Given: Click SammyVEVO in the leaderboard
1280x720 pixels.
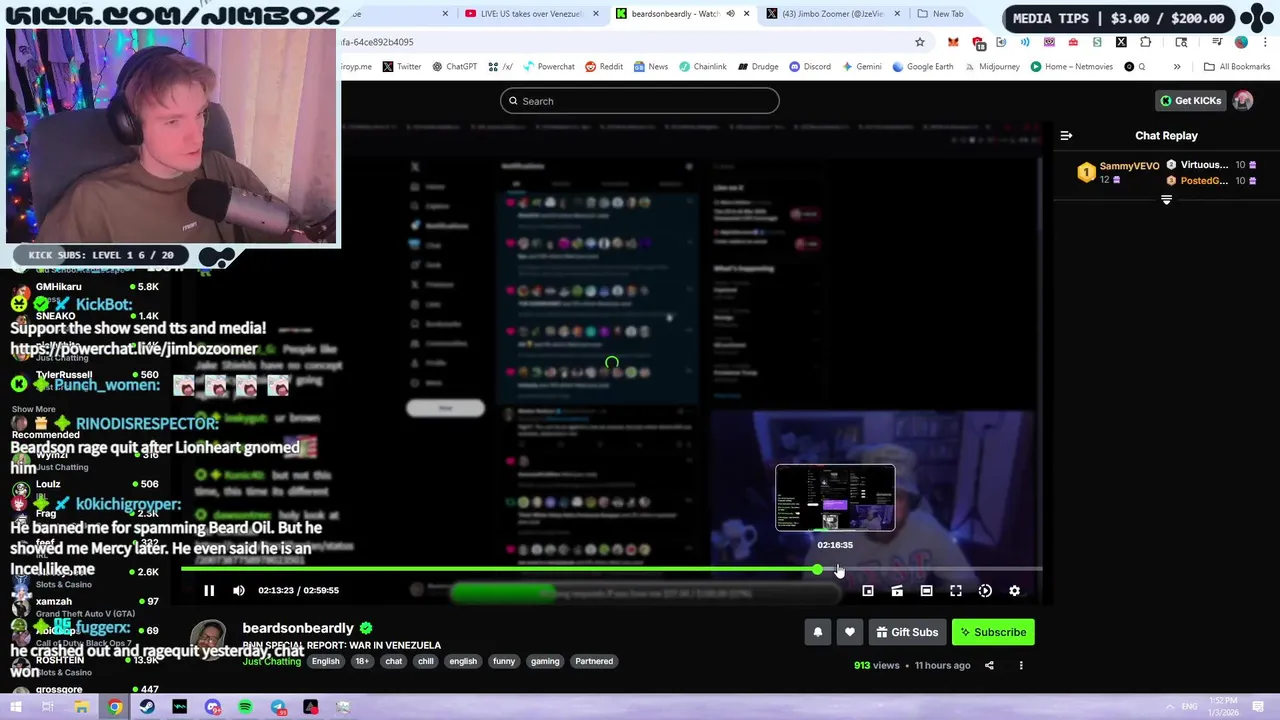Looking at the screenshot, I should 1129,166.
